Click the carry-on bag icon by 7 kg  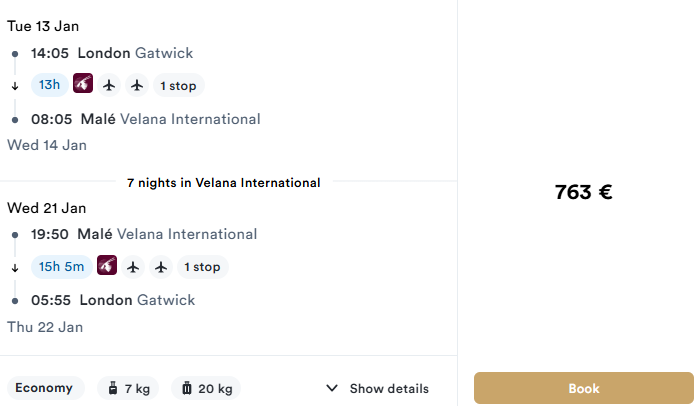(113, 388)
